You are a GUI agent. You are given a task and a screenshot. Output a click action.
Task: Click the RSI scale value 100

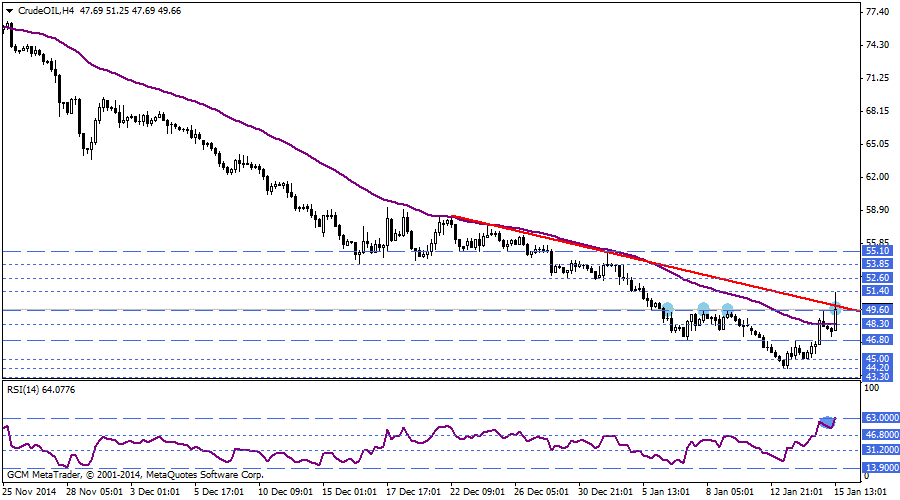click(871, 388)
